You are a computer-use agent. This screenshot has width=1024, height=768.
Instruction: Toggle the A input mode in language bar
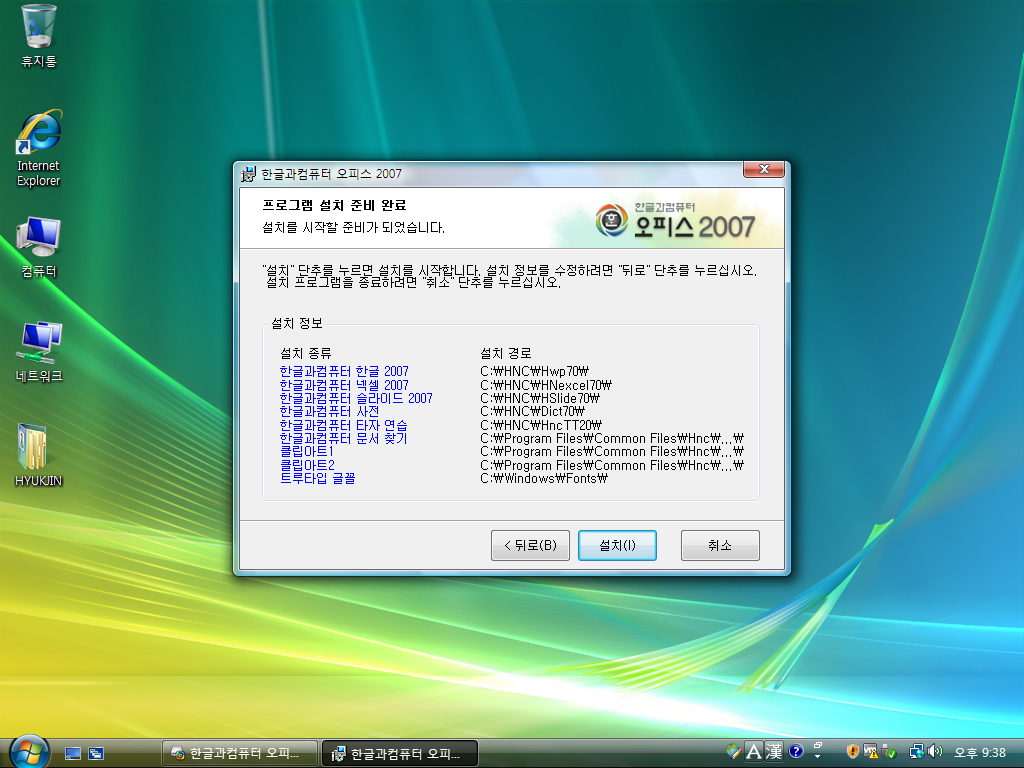click(754, 752)
